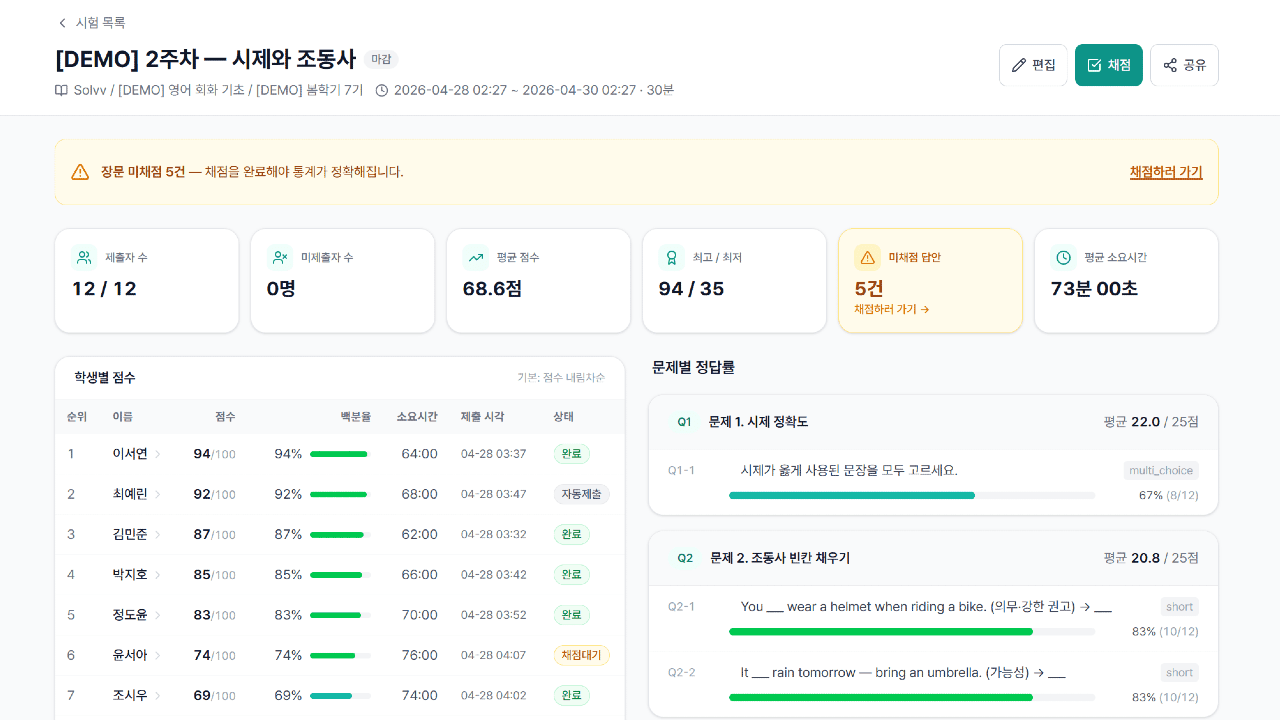Screen dimensions: 1280x720
Task: Click the 최고 / 최저 award icon
Action: 672,257
